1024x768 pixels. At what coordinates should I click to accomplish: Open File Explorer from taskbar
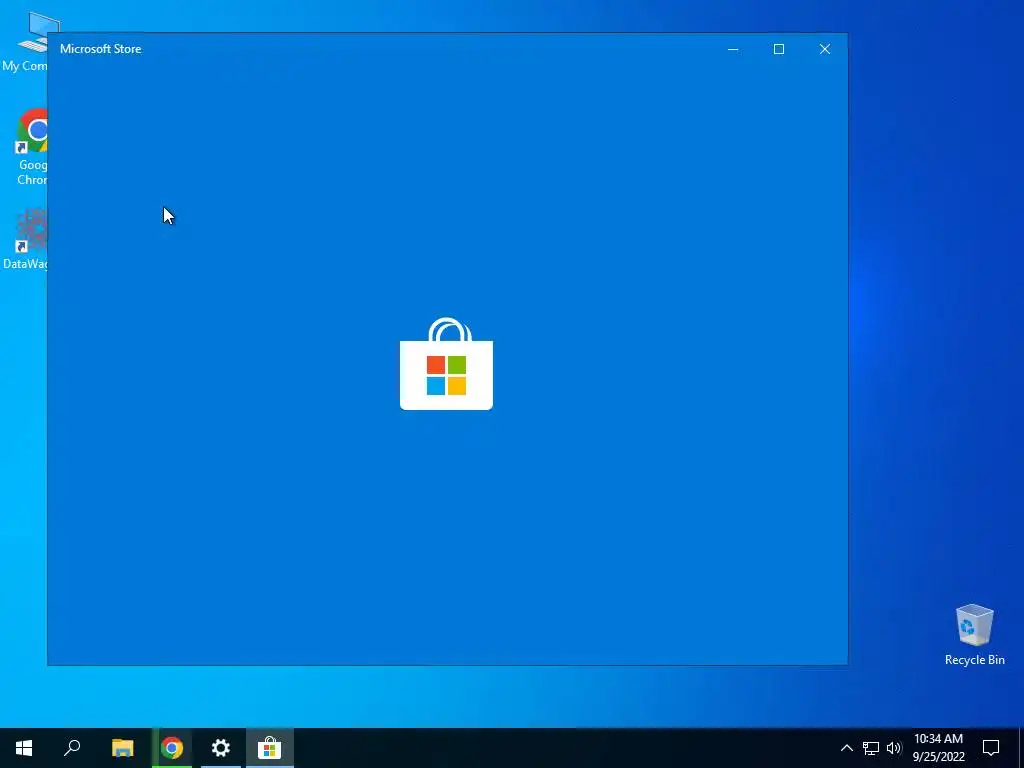point(122,748)
